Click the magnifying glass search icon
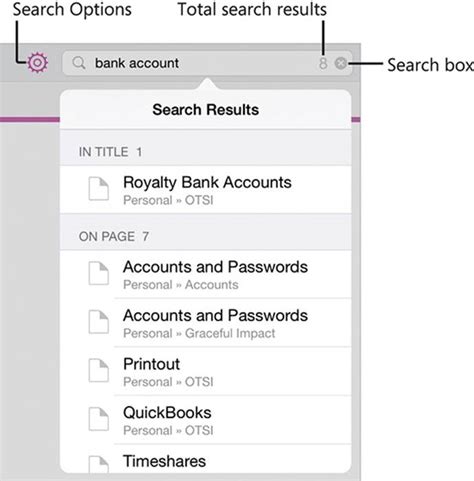 point(79,63)
